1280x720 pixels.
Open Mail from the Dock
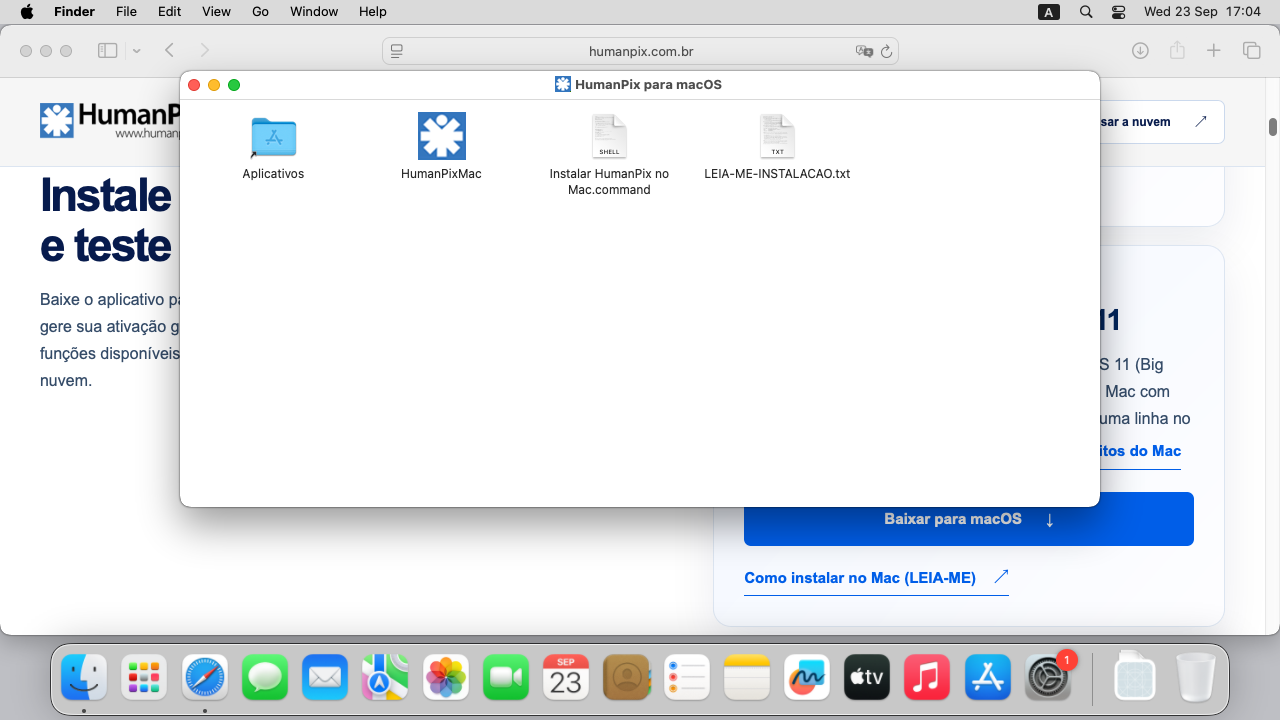(325, 679)
